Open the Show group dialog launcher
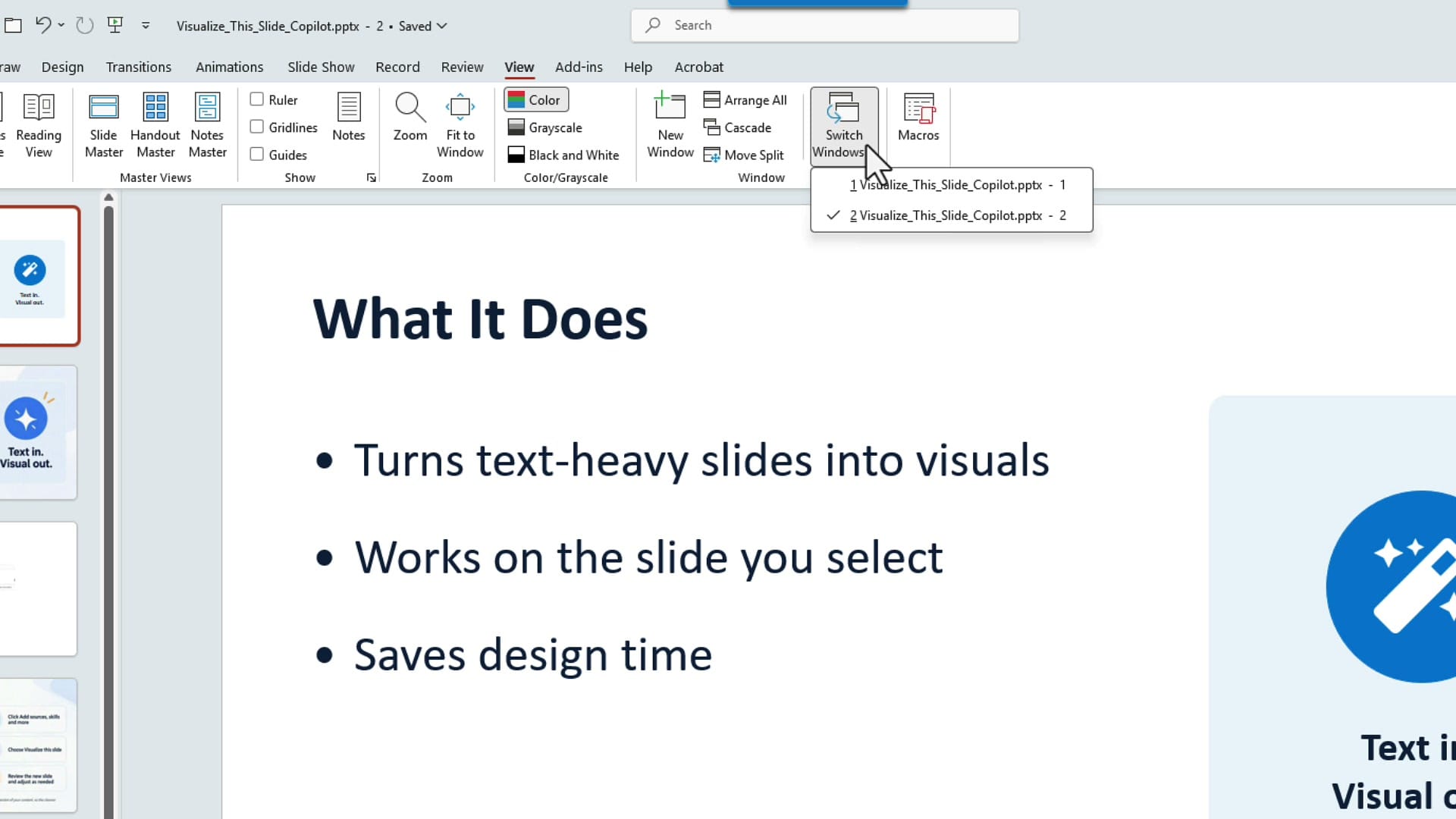The width and height of the screenshot is (1456, 819). [x=371, y=177]
